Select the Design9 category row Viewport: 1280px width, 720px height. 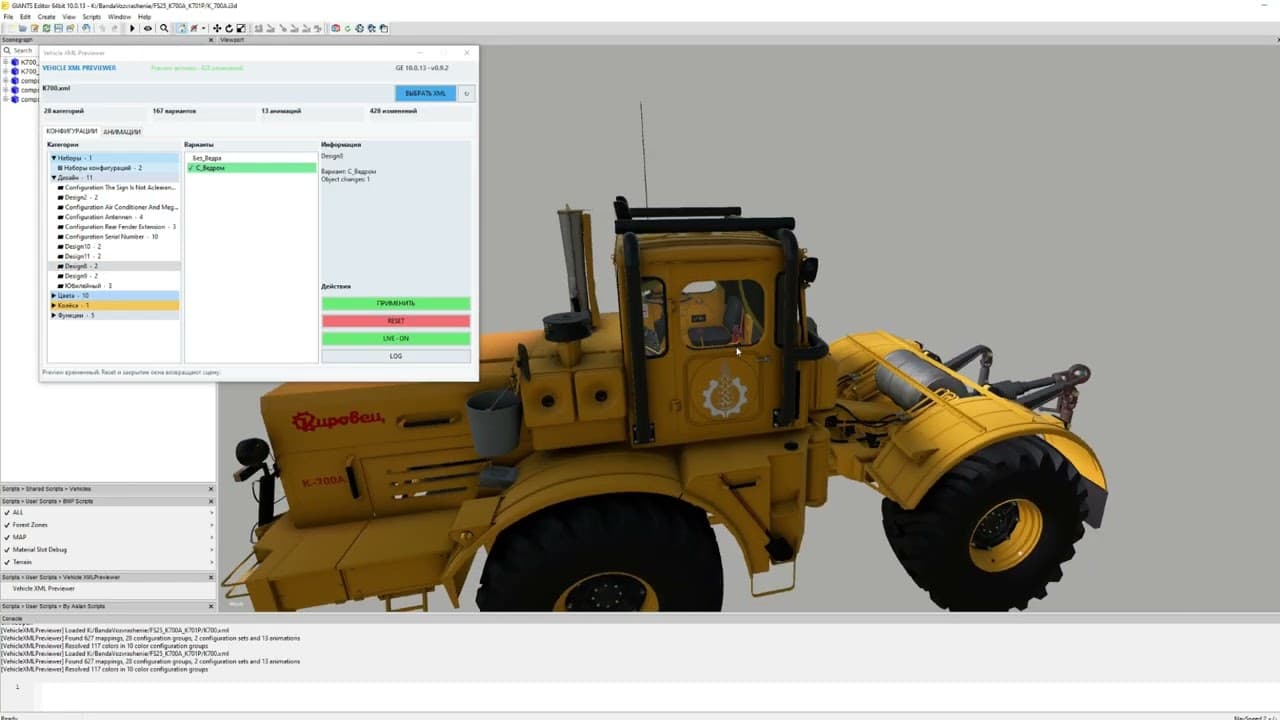coord(114,276)
